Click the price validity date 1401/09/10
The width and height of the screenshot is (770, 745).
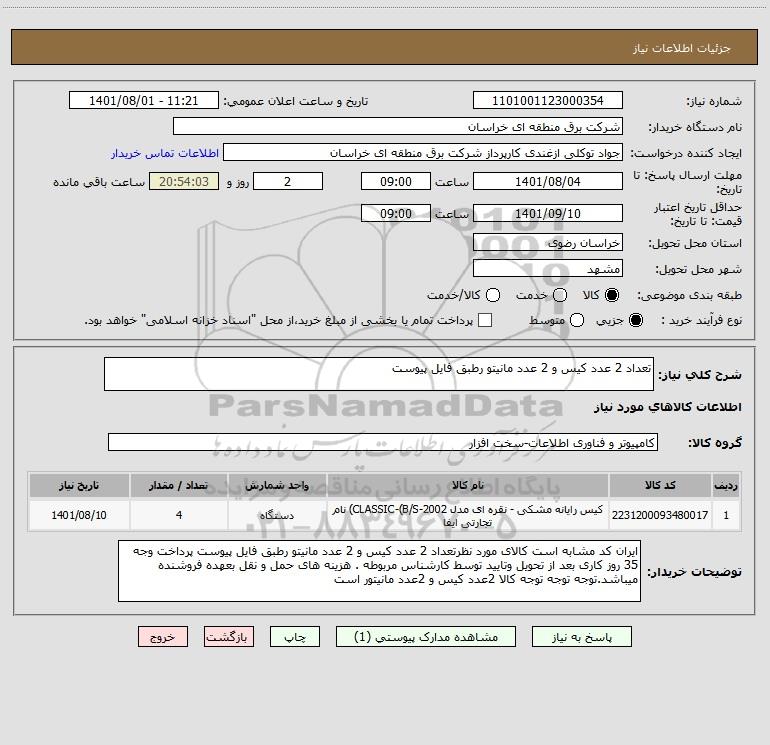[x=548, y=213]
